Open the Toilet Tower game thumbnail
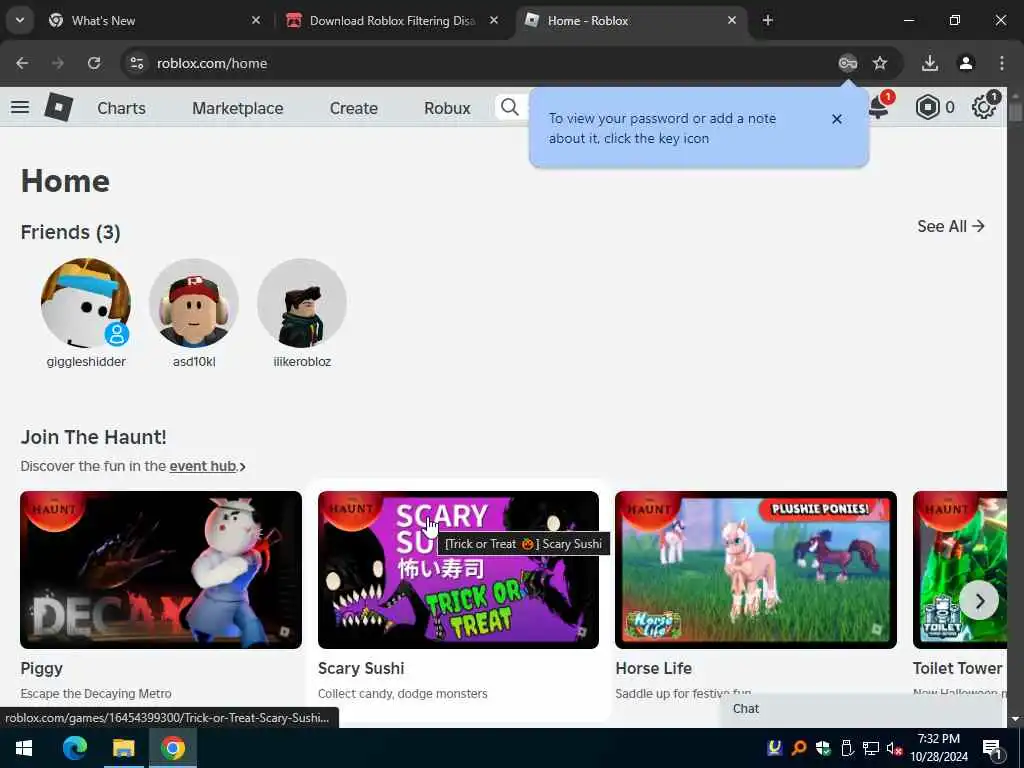This screenshot has height=768, width=1024. point(960,569)
